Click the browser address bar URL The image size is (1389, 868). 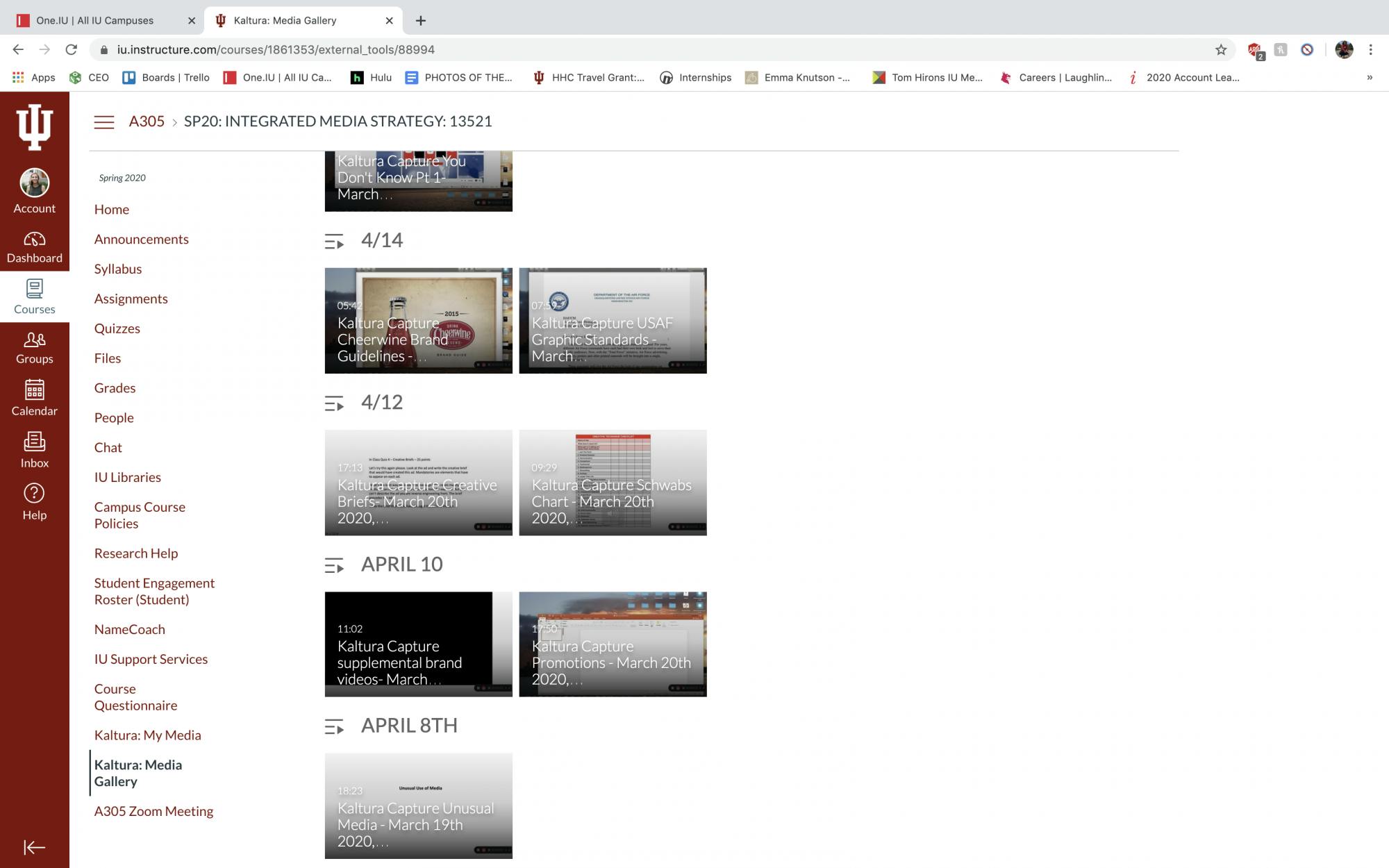pos(276,49)
